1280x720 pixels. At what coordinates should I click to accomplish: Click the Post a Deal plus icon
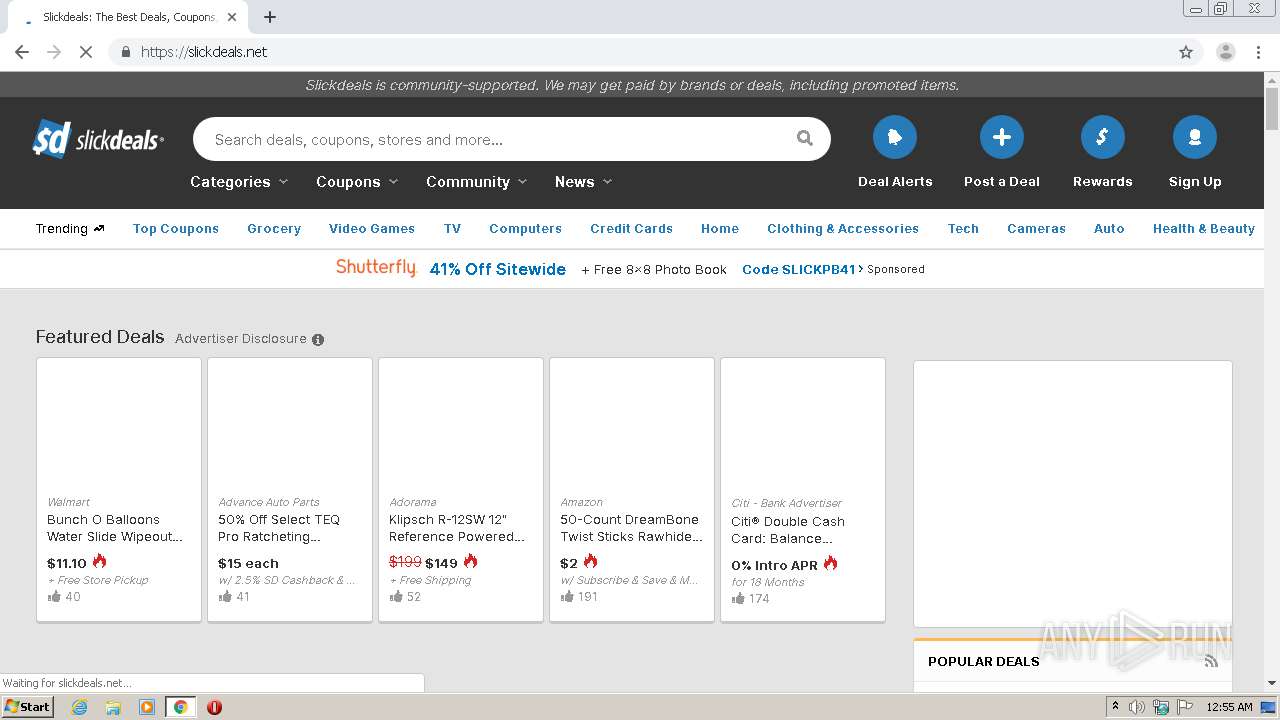1002,137
